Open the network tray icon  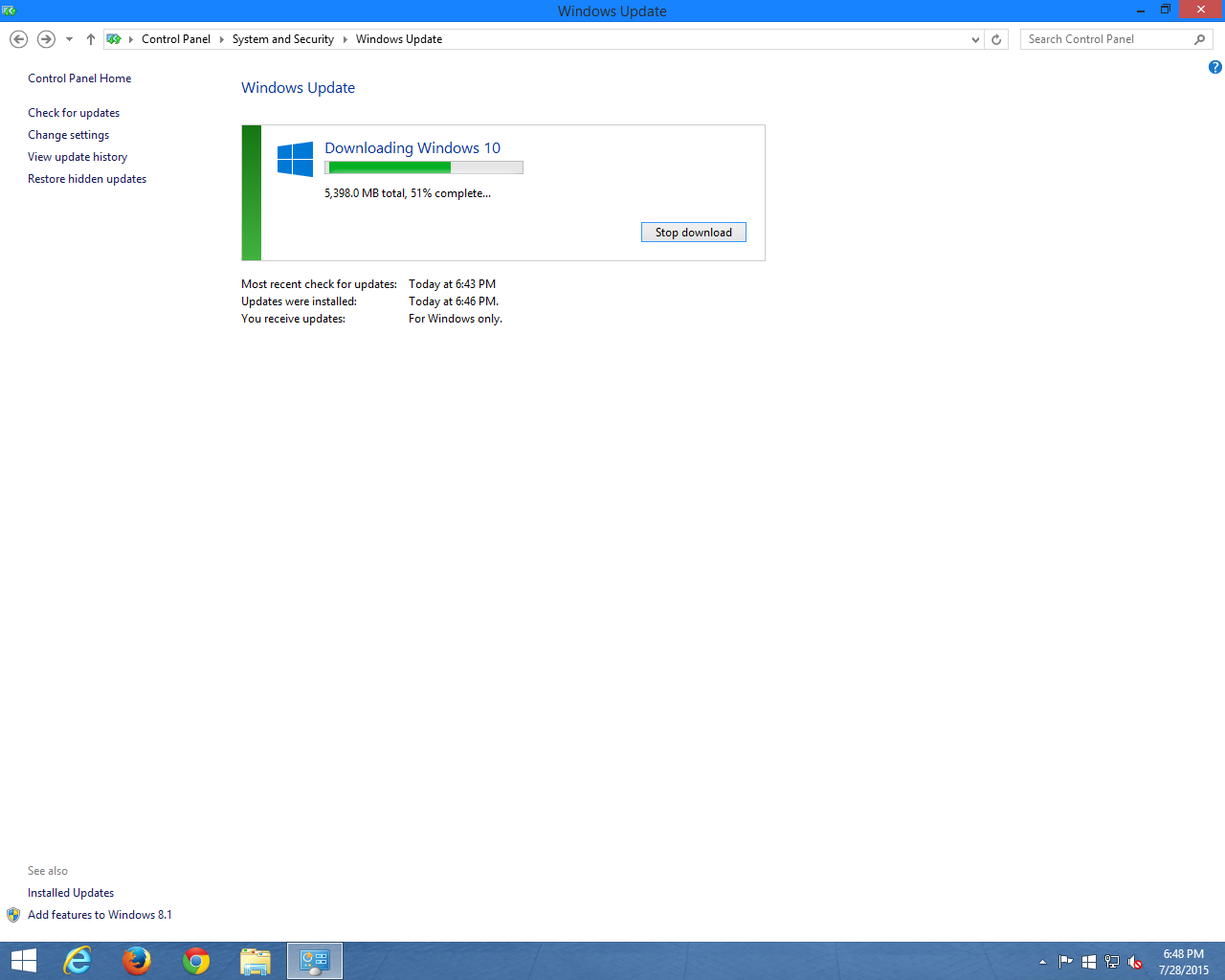click(1112, 962)
